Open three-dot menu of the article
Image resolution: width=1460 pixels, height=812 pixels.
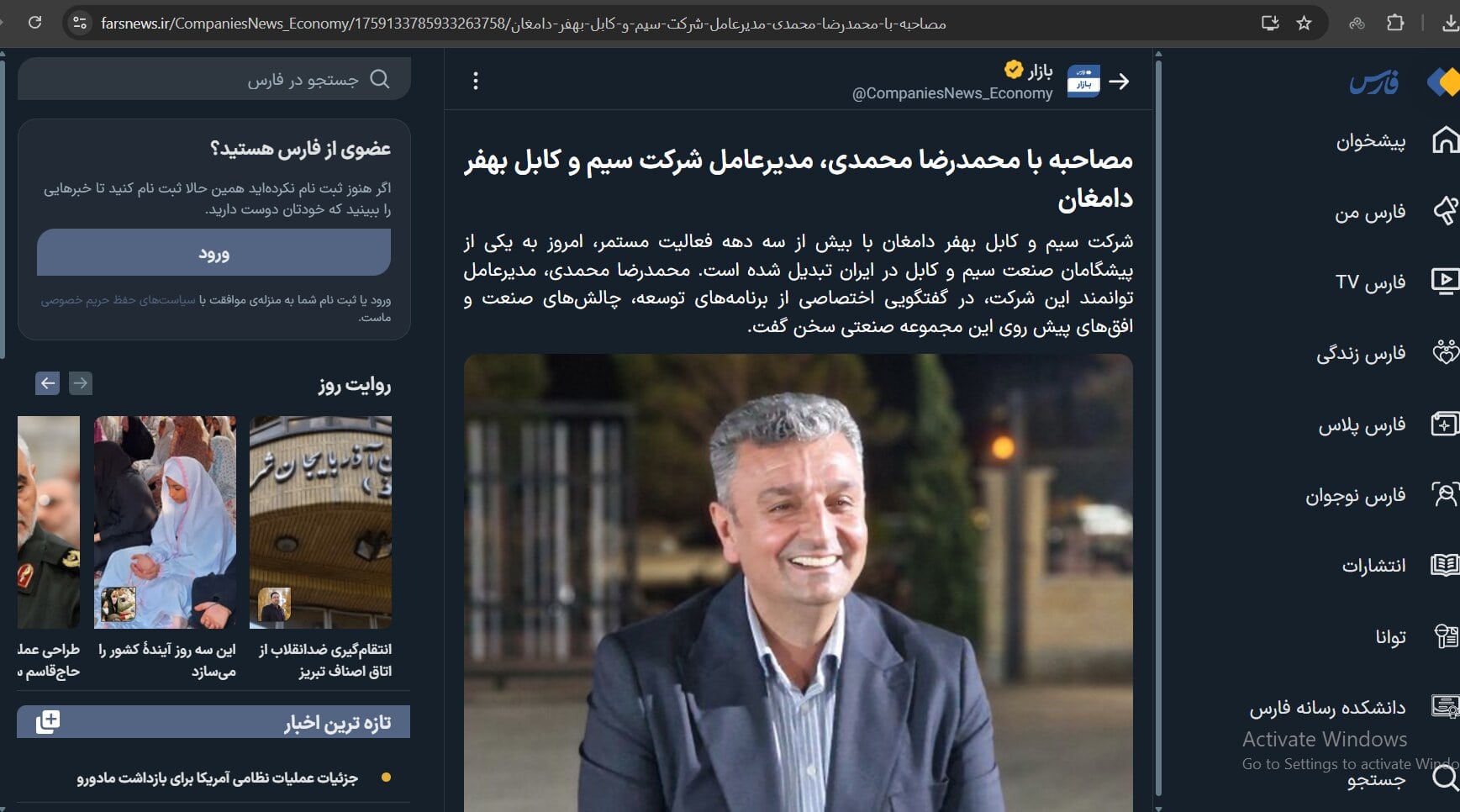tap(476, 81)
